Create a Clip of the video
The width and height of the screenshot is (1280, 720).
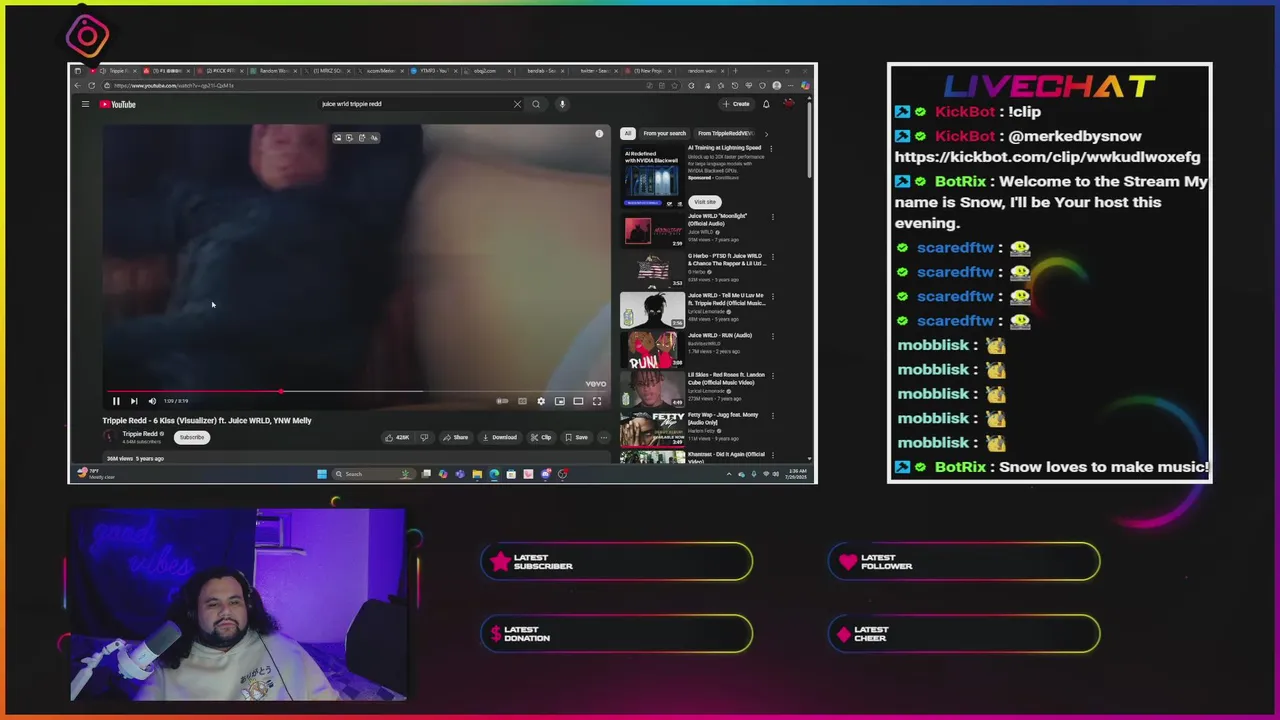(x=541, y=437)
